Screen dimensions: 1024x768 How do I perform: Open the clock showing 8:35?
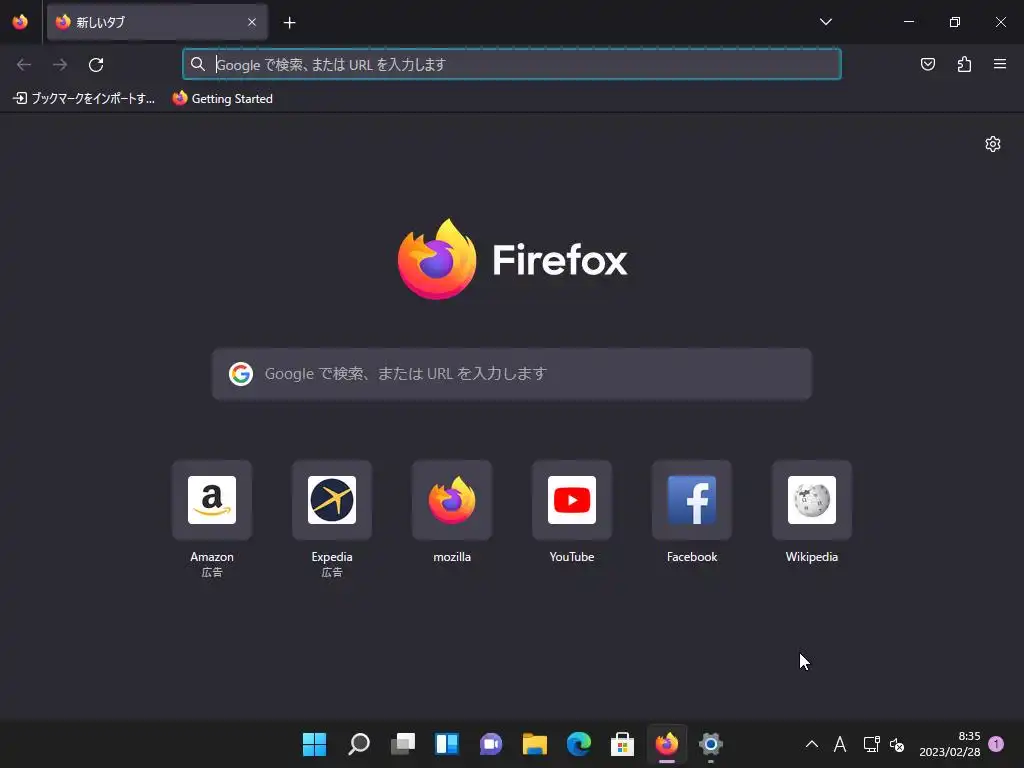pyautogui.click(x=950, y=744)
